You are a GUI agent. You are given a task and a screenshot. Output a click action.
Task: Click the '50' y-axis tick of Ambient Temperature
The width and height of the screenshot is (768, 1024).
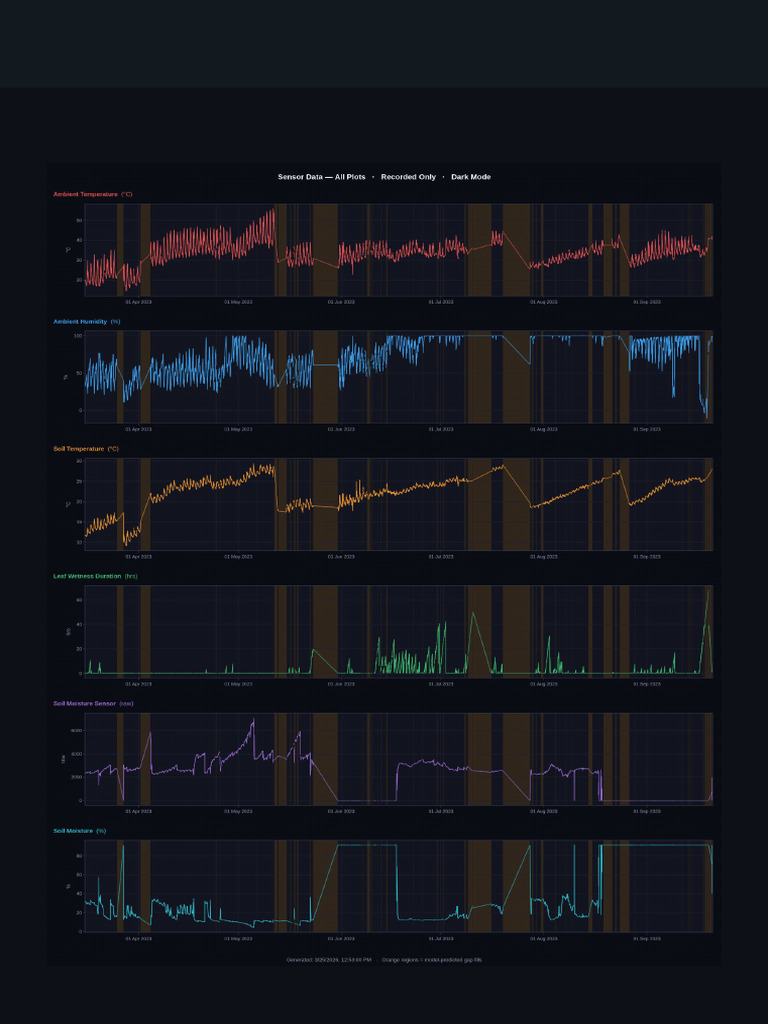tap(78, 220)
